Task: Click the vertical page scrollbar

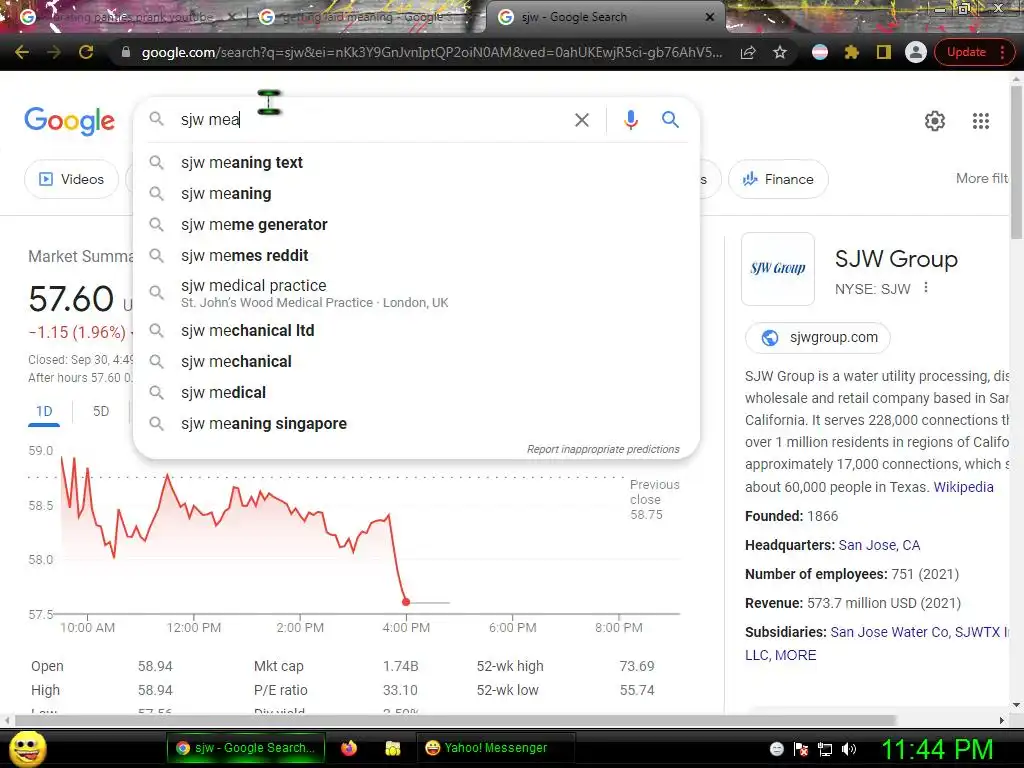Action: (1016, 163)
